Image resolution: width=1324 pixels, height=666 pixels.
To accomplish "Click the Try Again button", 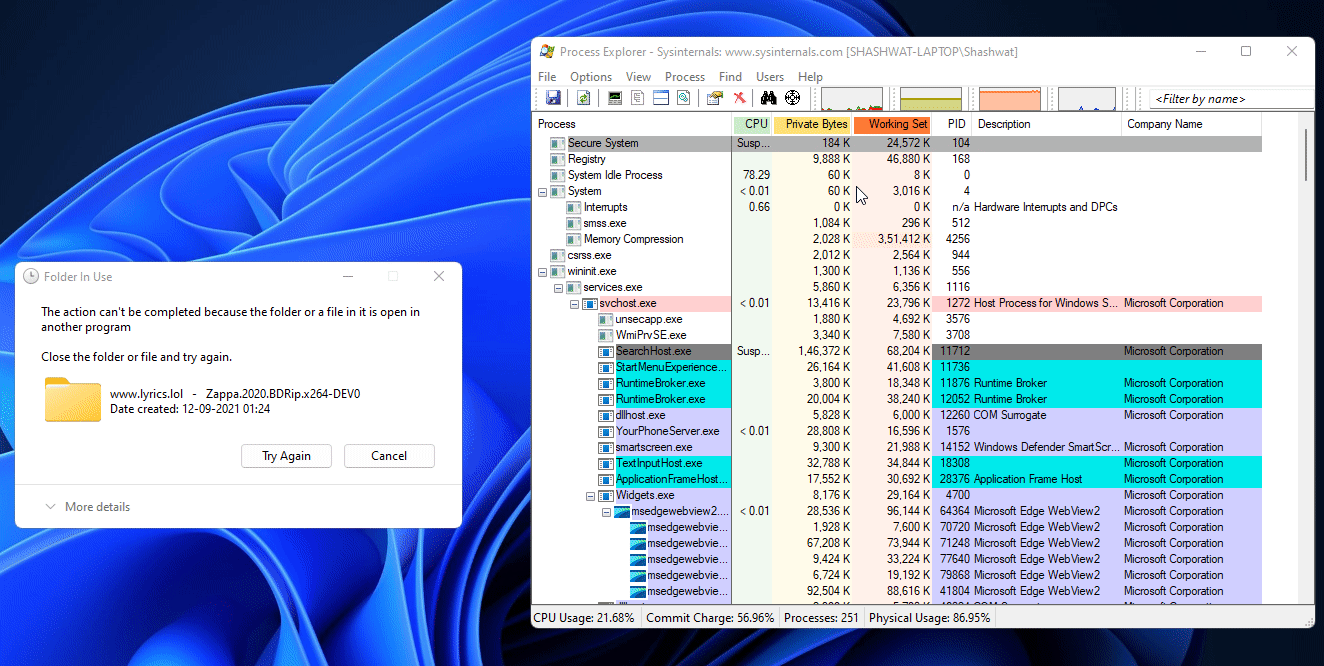I will [286, 456].
